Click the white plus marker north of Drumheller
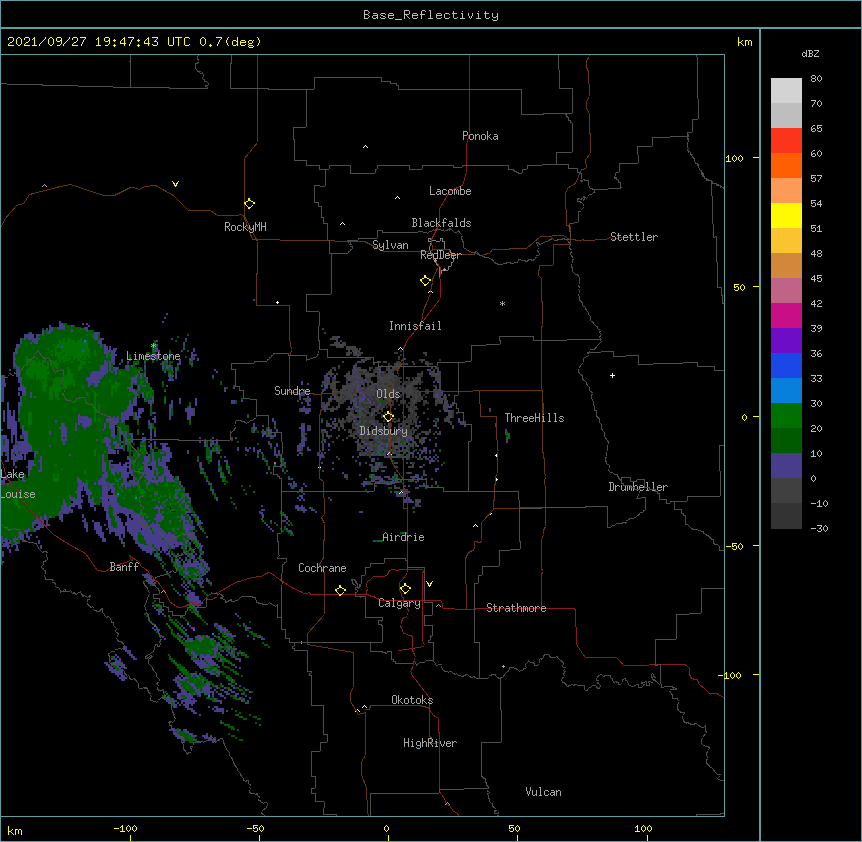Image resolution: width=862 pixels, height=842 pixels. [x=612, y=375]
